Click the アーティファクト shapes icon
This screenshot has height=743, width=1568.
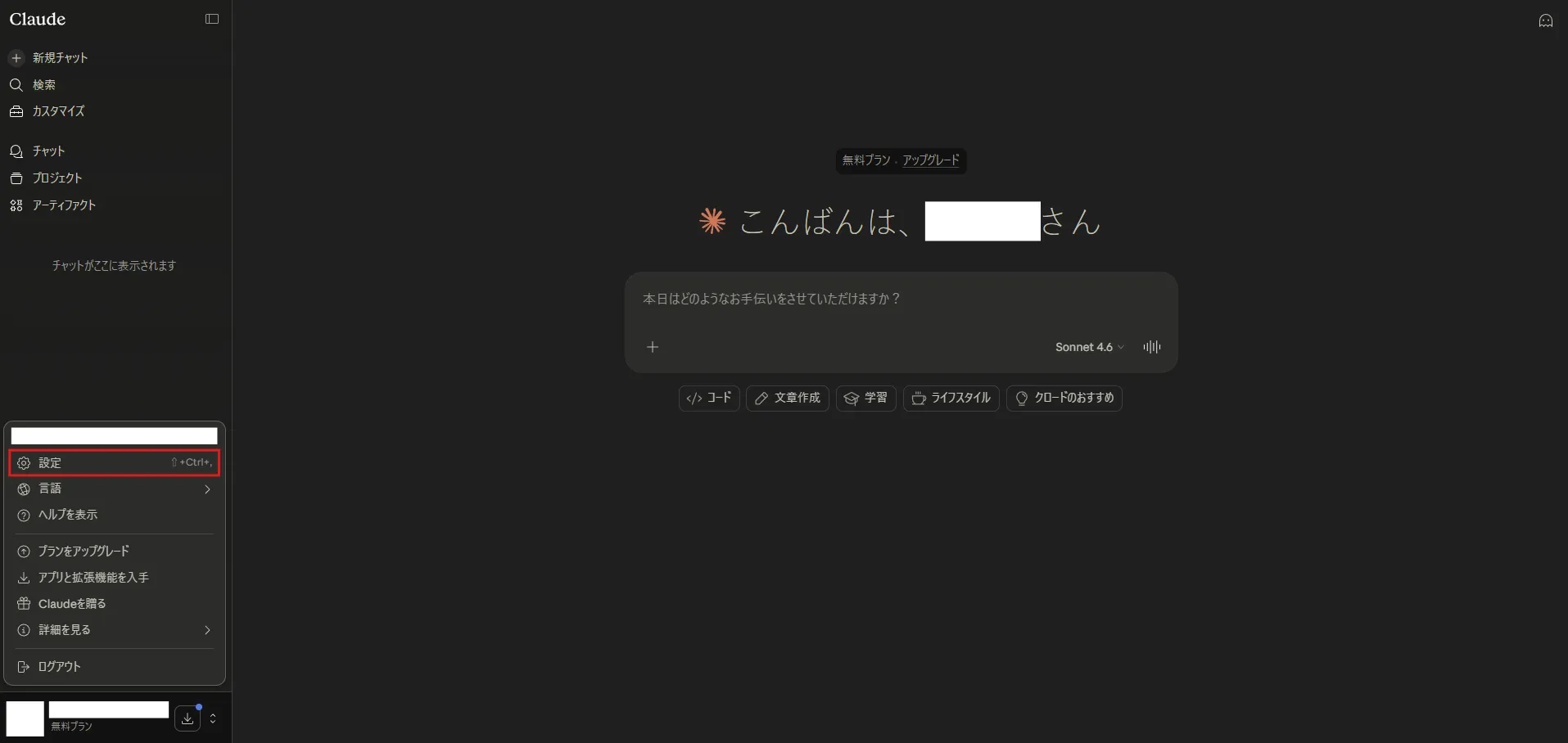[16, 205]
